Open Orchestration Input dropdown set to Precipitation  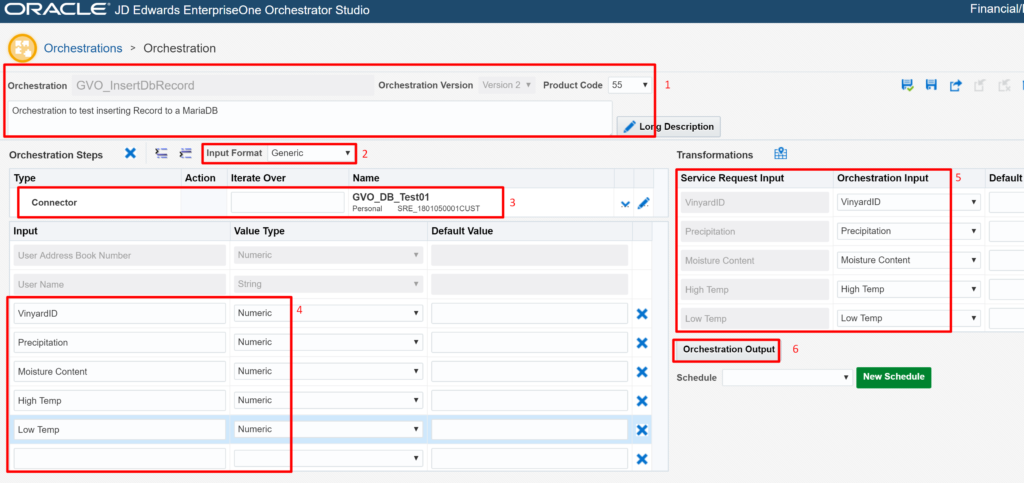[909, 231]
